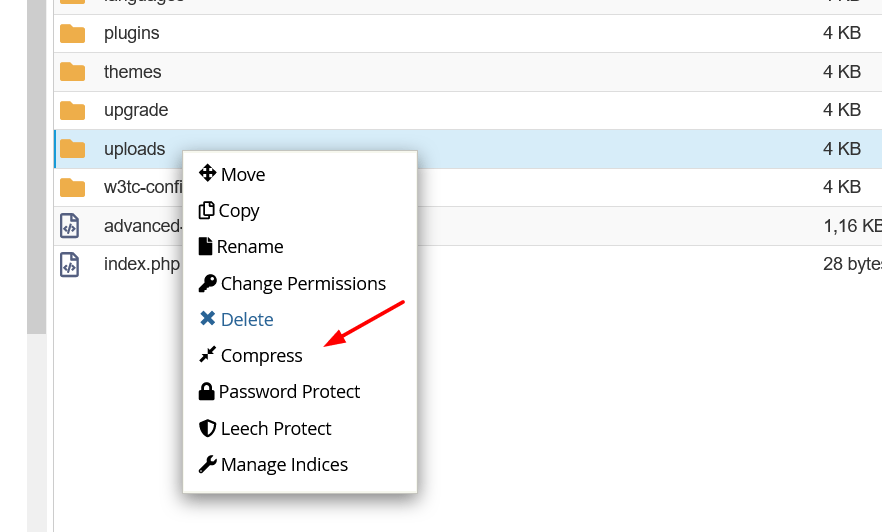Choose Compress from the context menu
This screenshot has width=882, height=532.
pyautogui.click(x=262, y=355)
